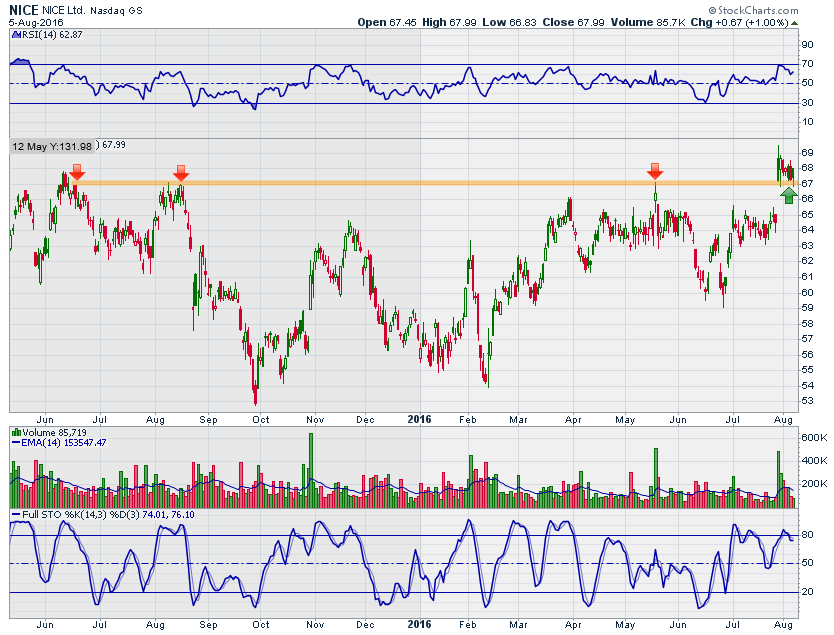Click the RSI(14) legend icon
The height and width of the screenshot is (635, 834).
pyautogui.click(x=15, y=35)
